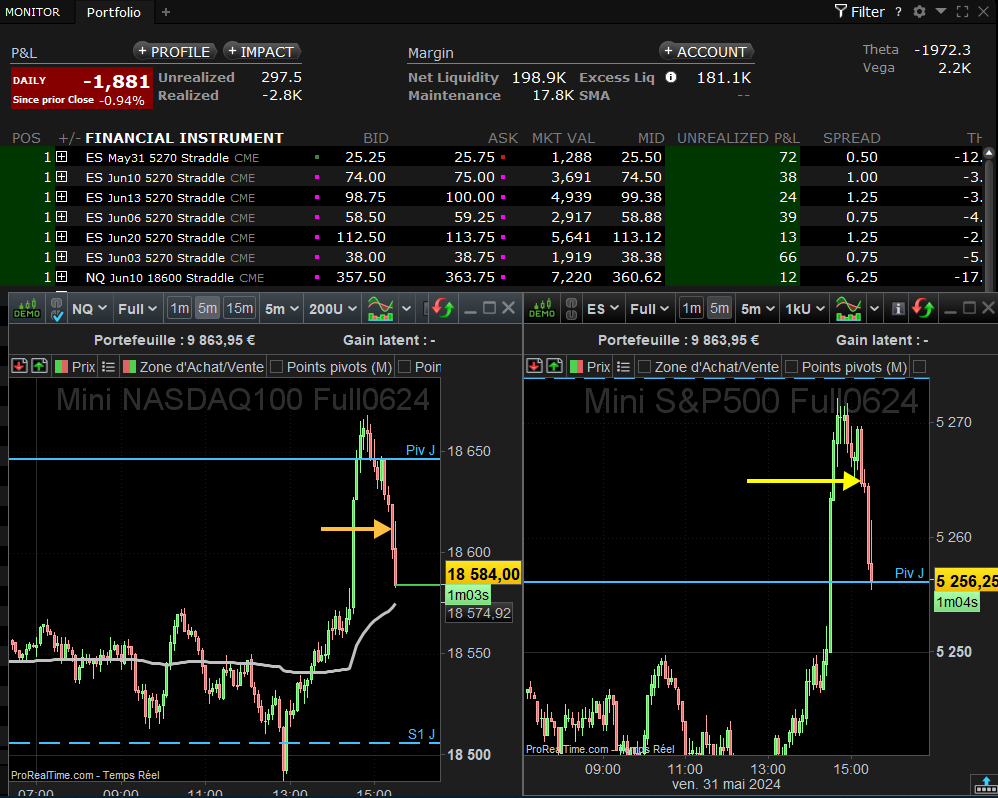Click the DEMO candlestick icon in ES chart
This screenshot has width=998, height=798.
pyautogui.click(x=542, y=309)
